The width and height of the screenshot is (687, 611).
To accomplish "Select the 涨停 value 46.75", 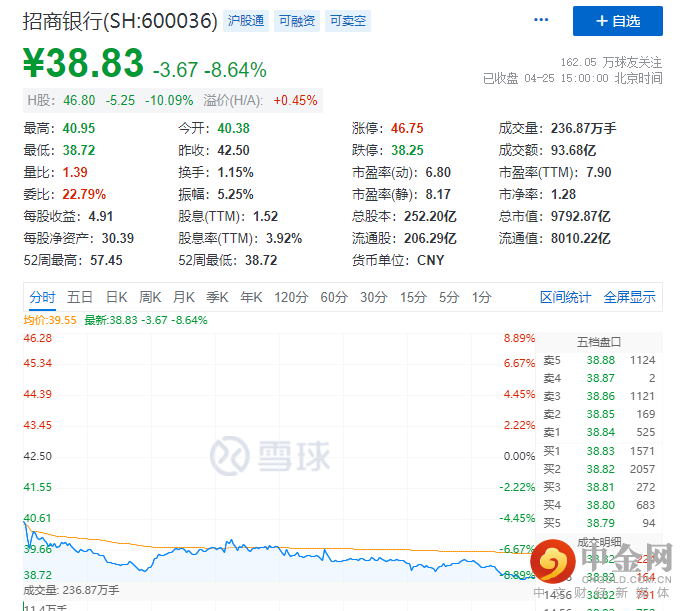I will tap(407, 128).
